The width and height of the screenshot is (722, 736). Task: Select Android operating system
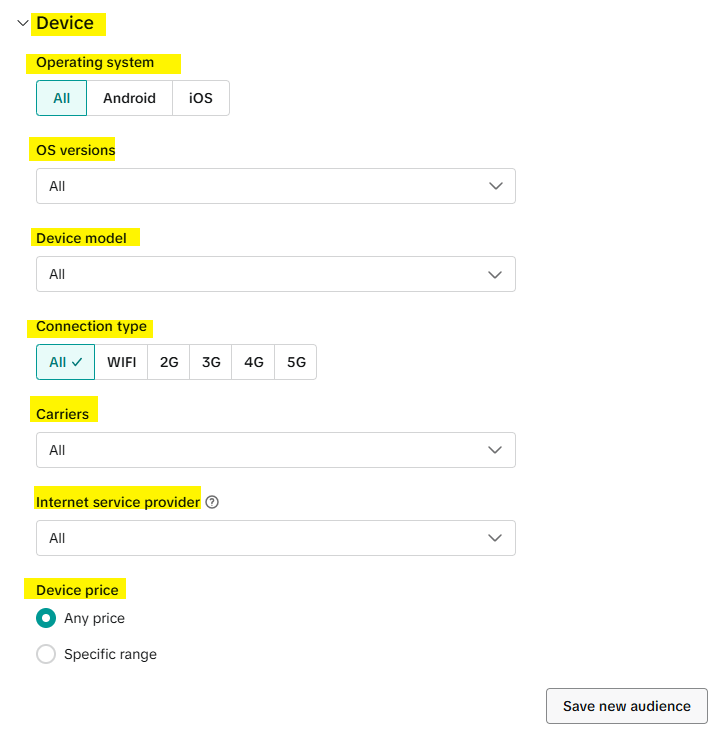(x=130, y=98)
